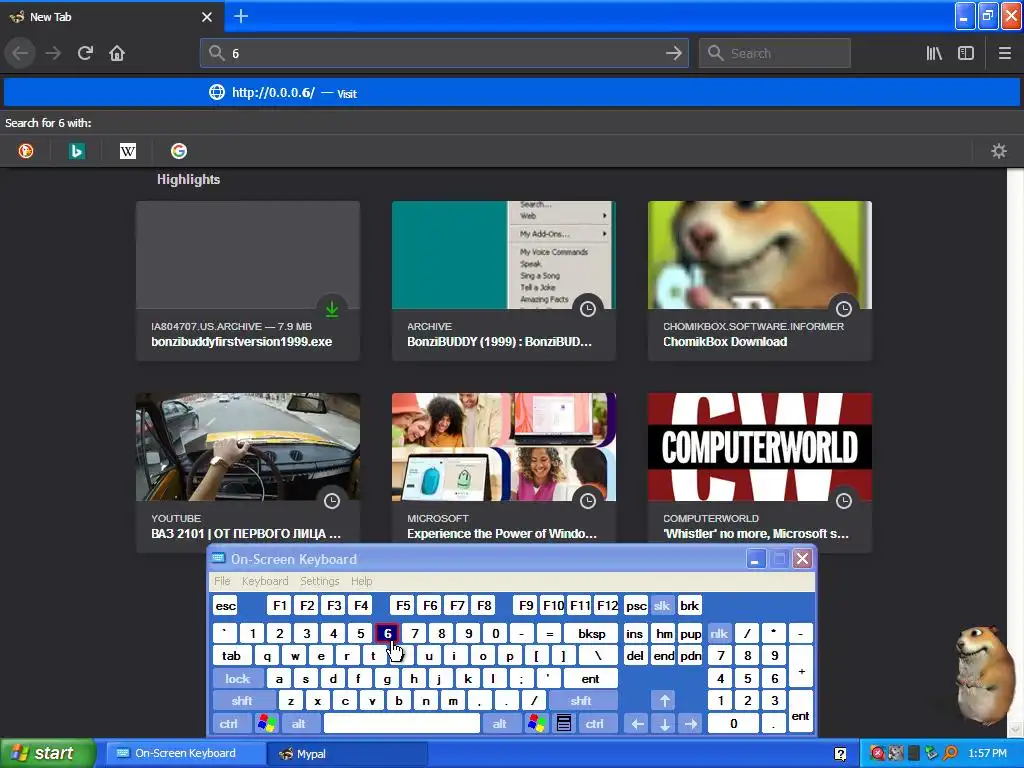Toggle the right alt key
Image resolution: width=1024 pixels, height=768 pixels.
(500, 724)
